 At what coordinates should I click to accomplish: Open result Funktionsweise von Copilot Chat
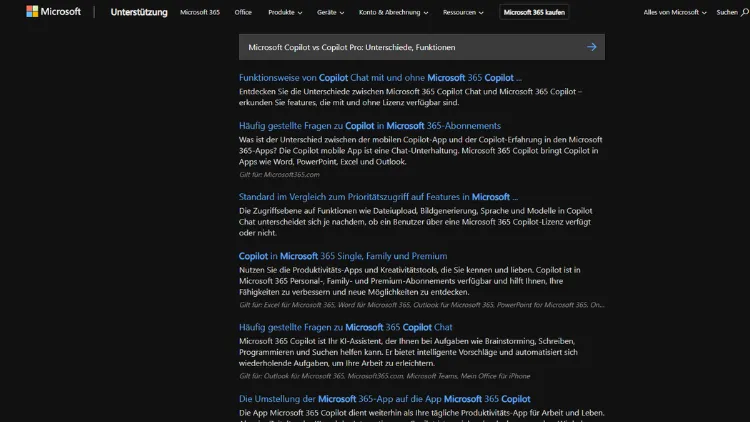pos(380,78)
